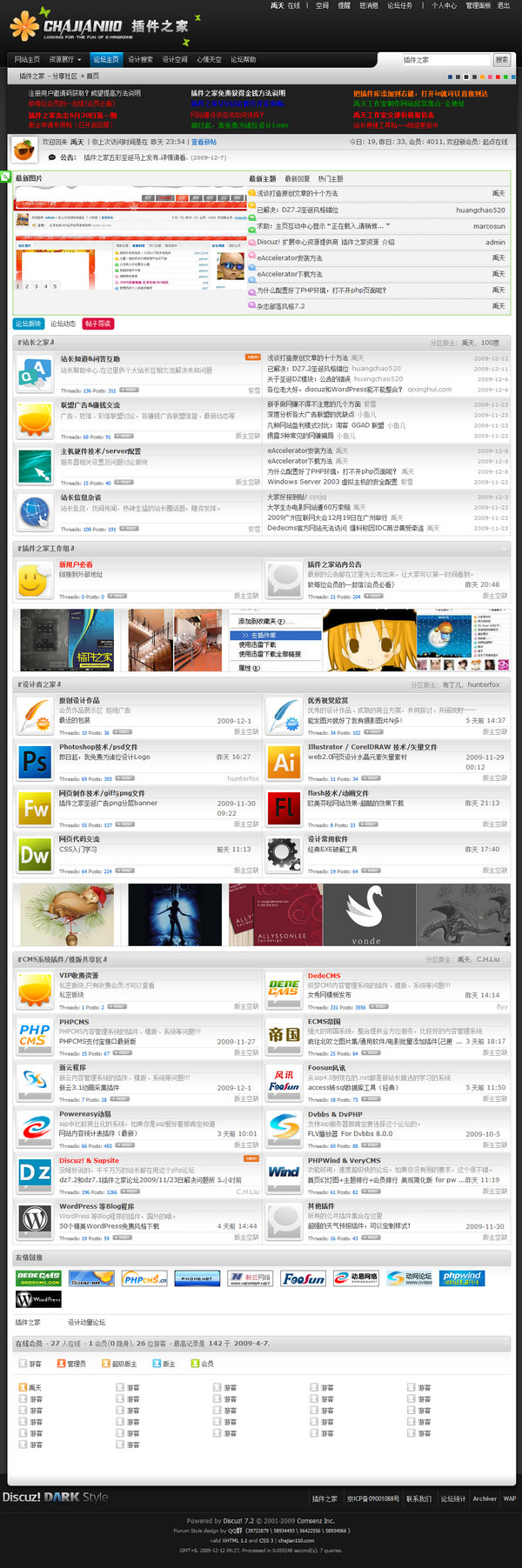The width and height of the screenshot is (522, 1568).
Task: Click the 设计常用软件 gear icon
Action: (x=284, y=854)
